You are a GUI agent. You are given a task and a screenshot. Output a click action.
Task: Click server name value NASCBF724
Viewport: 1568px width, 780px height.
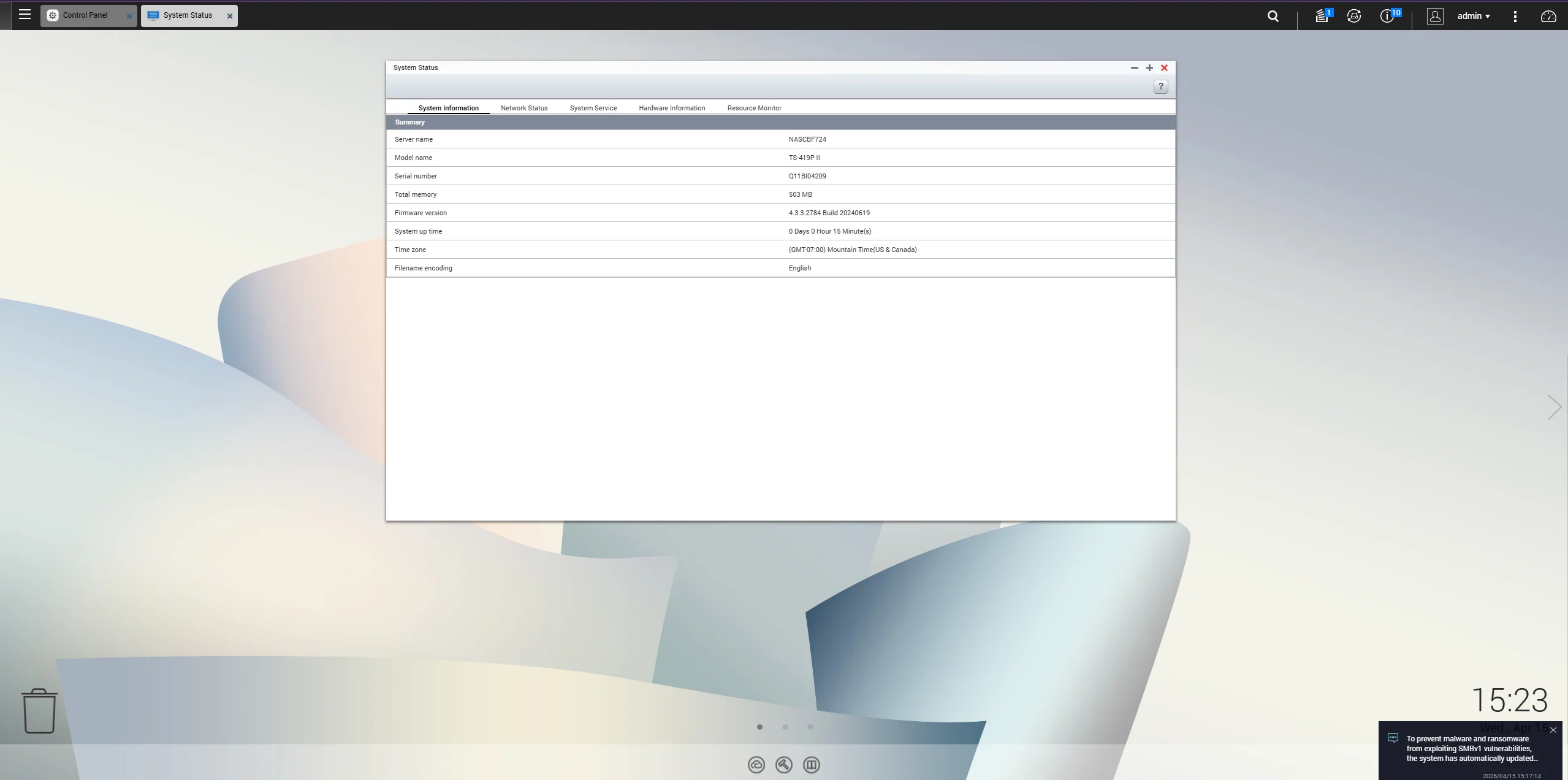(807, 139)
